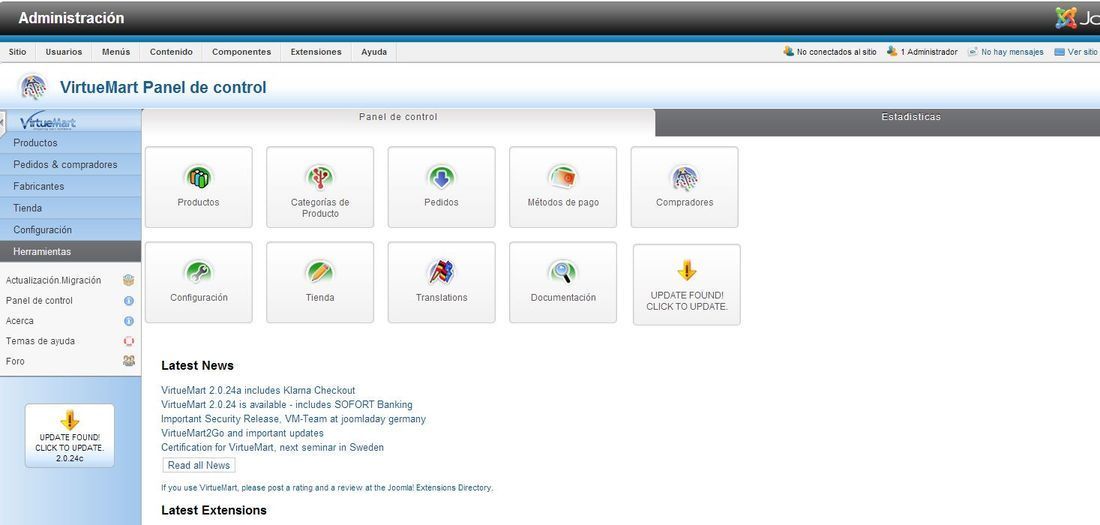Image resolution: width=1100 pixels, height=525 pixels.
Task: Click the Ver sitio monitor icon
Action: point(1059,52)
